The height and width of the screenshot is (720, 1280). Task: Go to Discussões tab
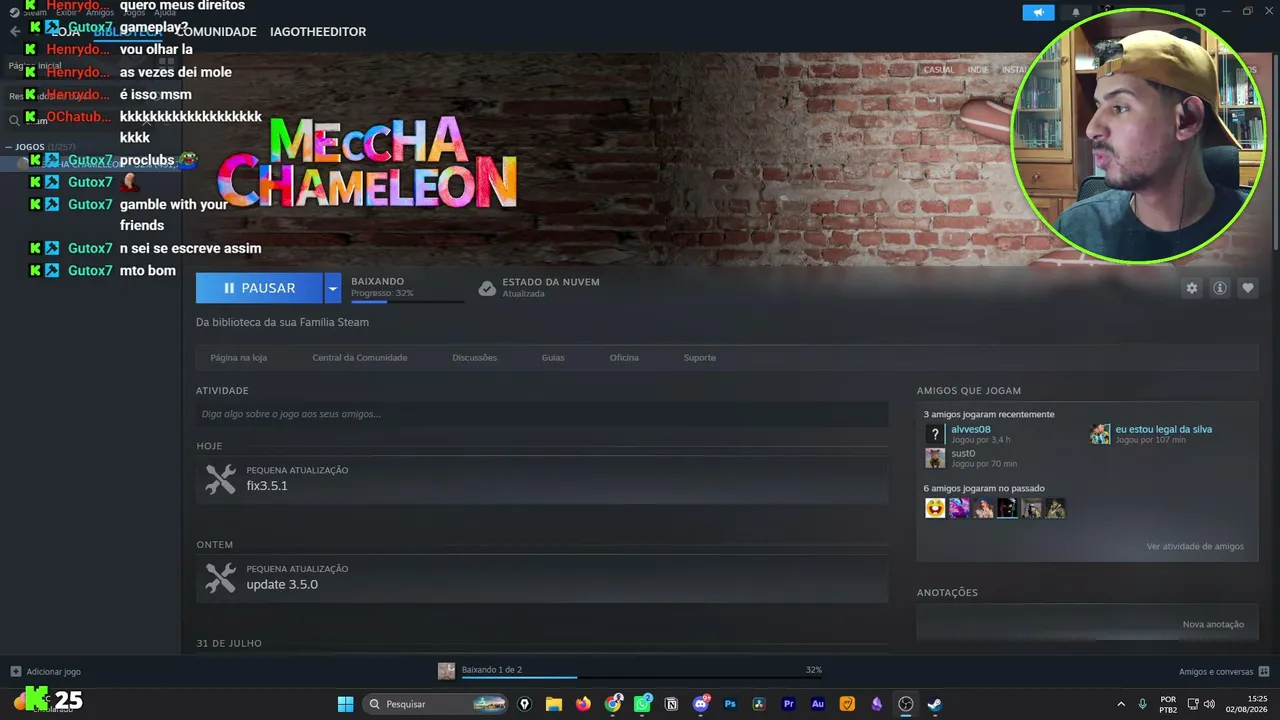tap(474, 357)
